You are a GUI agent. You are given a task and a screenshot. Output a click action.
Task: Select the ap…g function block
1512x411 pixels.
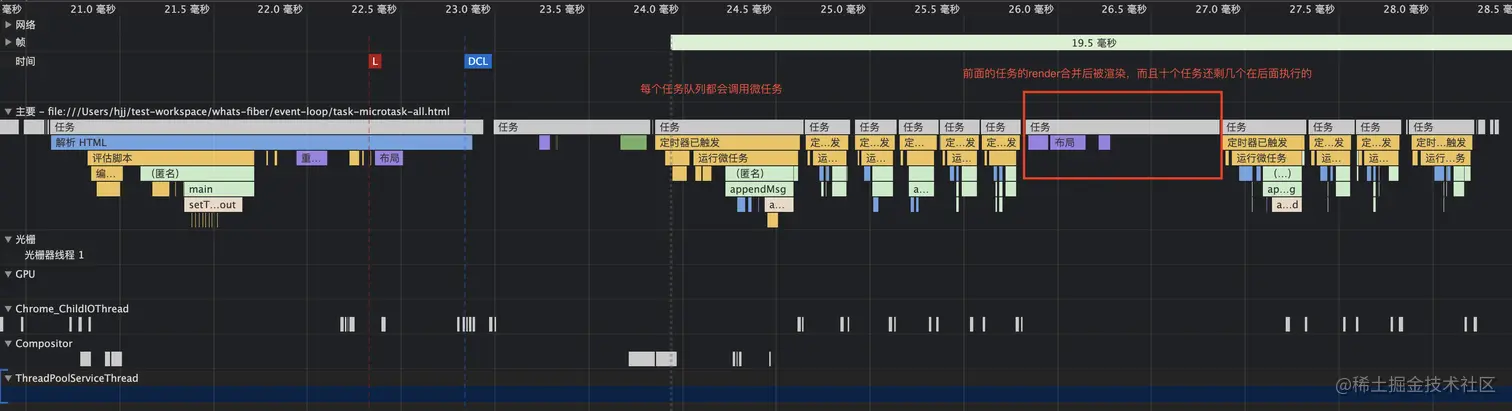[x=1281, y=189]
